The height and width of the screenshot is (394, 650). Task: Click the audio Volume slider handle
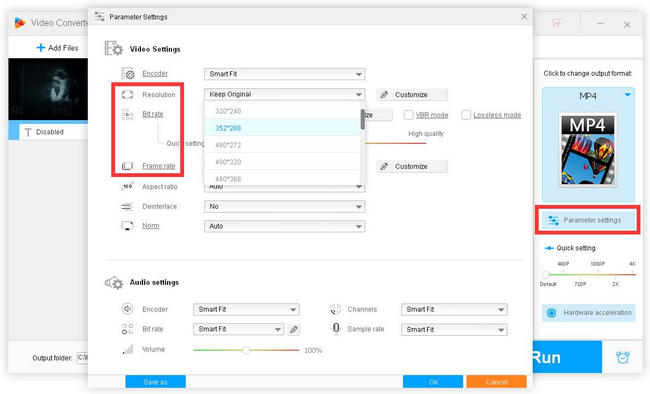(246, 350)
